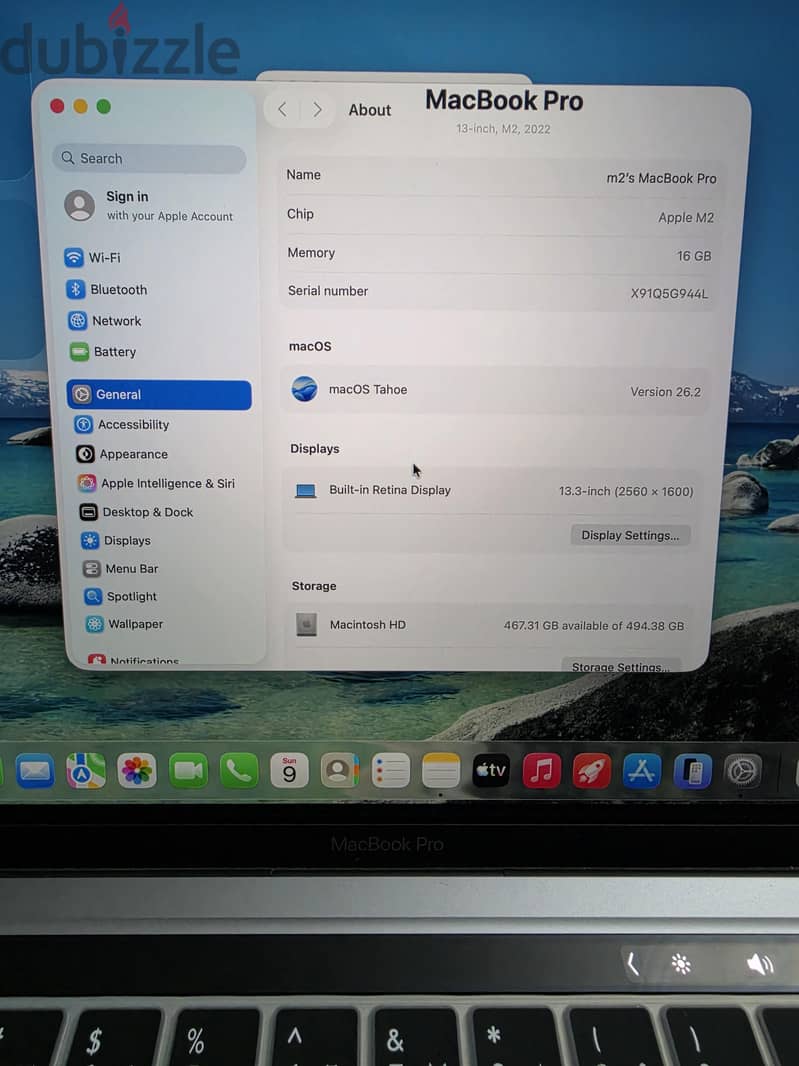Screen dimensions: 799x1066
Task: Click the Name row m2's MacBook Pro
Action: pos(501,177)
